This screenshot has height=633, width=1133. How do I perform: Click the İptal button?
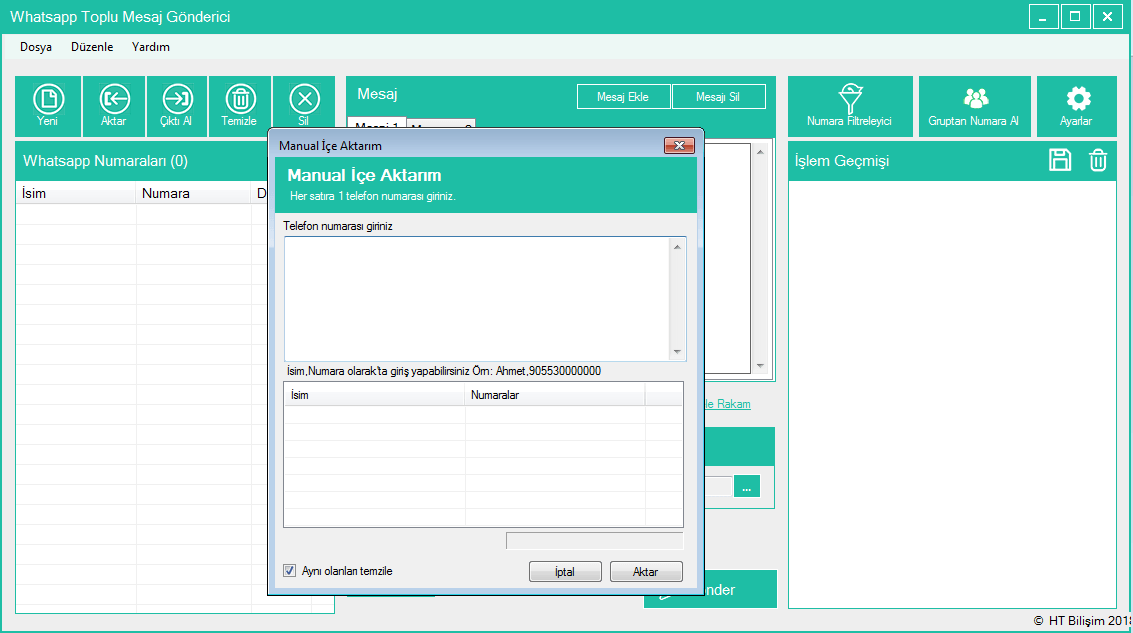(x=565, y=572)
